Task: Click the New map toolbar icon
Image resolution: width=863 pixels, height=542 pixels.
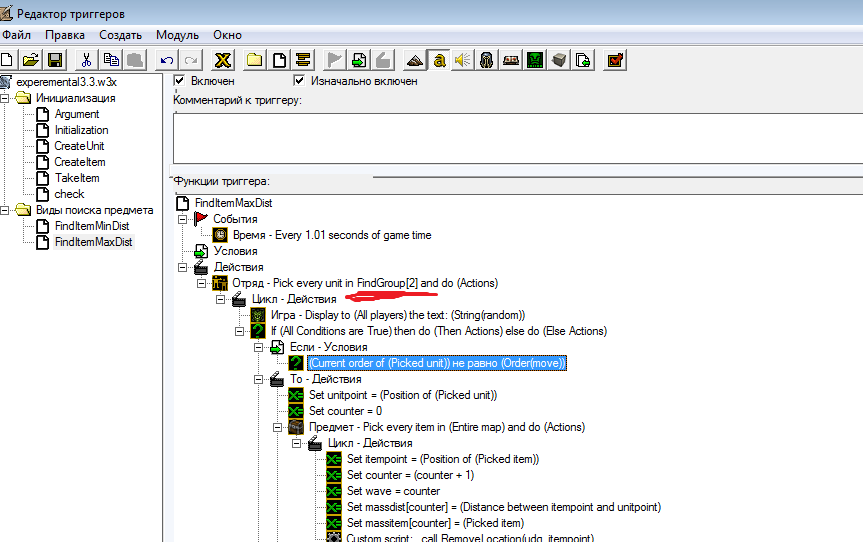Action: 7,60
